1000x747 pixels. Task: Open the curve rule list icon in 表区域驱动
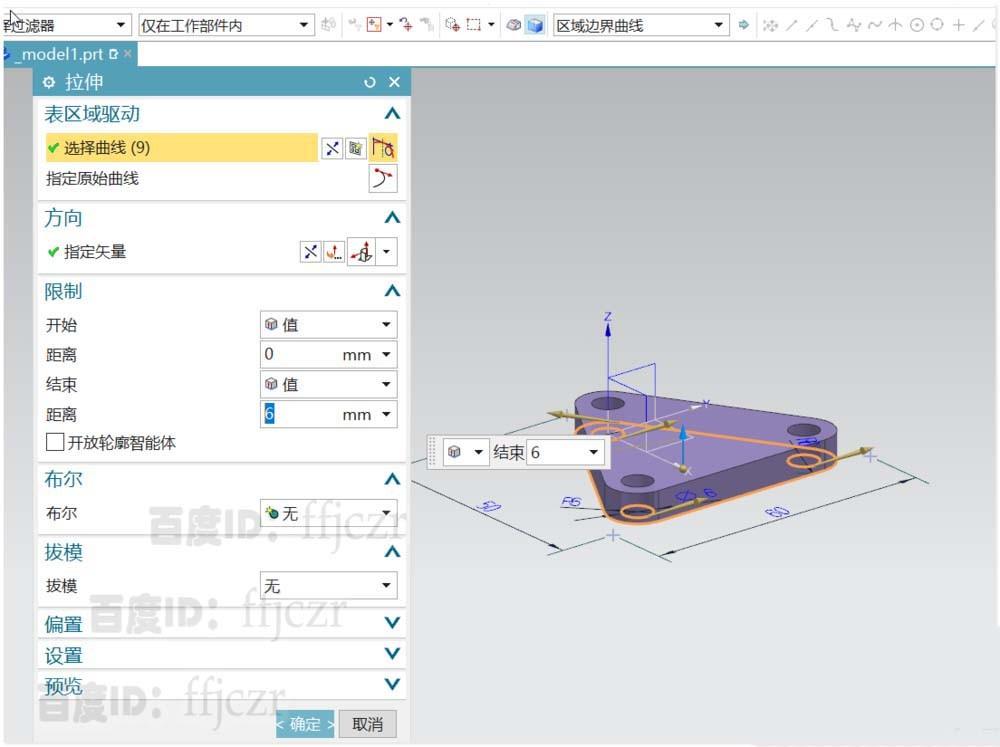pos(358,148)
